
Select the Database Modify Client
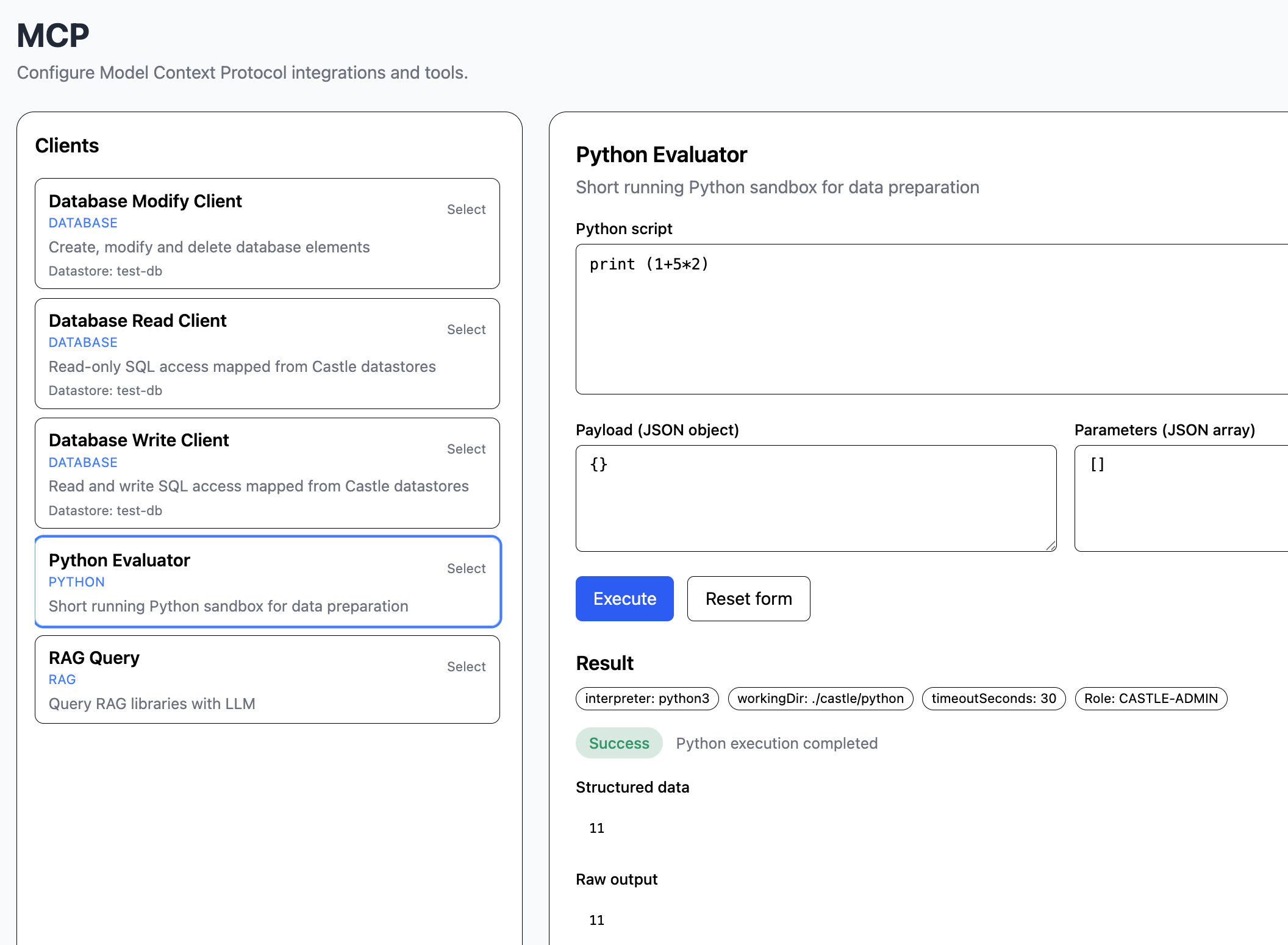(x=466, y=209)
